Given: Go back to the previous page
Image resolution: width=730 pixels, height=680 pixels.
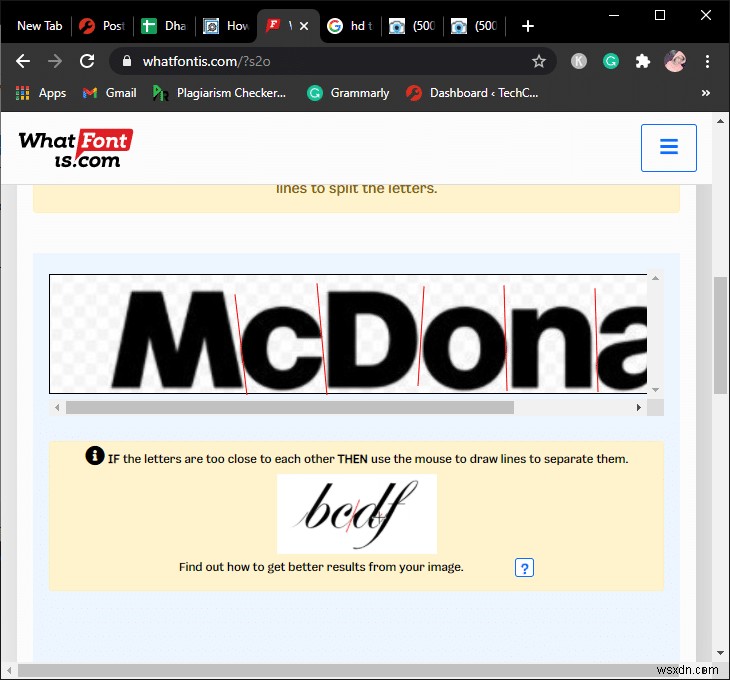Looking at the screenshot, I should click(23, 61).
